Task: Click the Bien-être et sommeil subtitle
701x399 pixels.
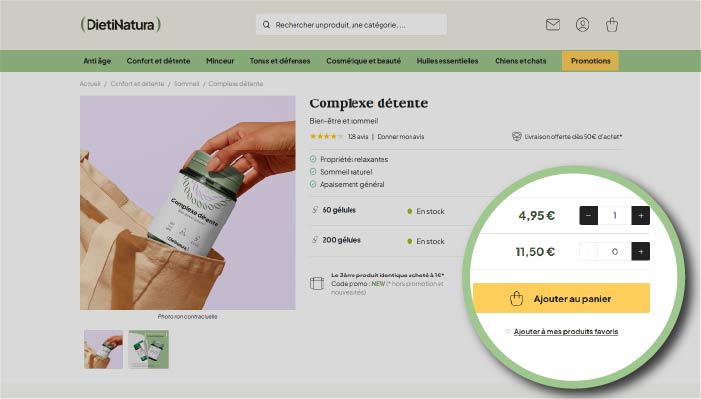Action: click(343, 121)
